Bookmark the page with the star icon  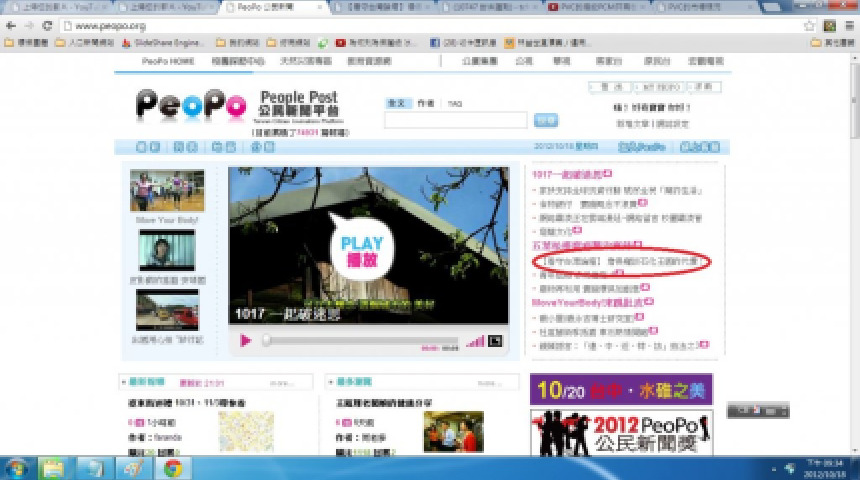tap(810, 25)
